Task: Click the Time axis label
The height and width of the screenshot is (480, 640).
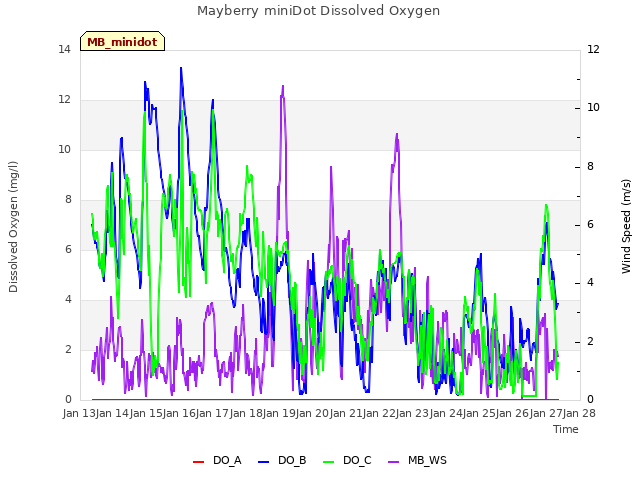Action: pyautogui.click(x=566, y=429)
